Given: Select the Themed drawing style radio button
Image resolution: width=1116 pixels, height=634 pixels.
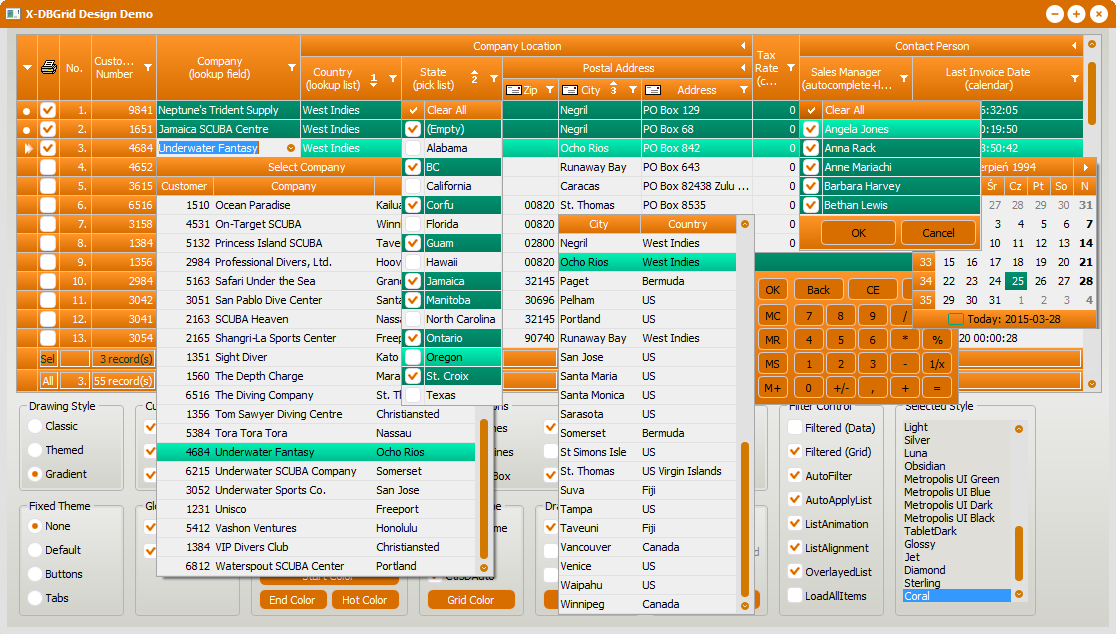Looking at the screenshot, I should click(36, 450).
